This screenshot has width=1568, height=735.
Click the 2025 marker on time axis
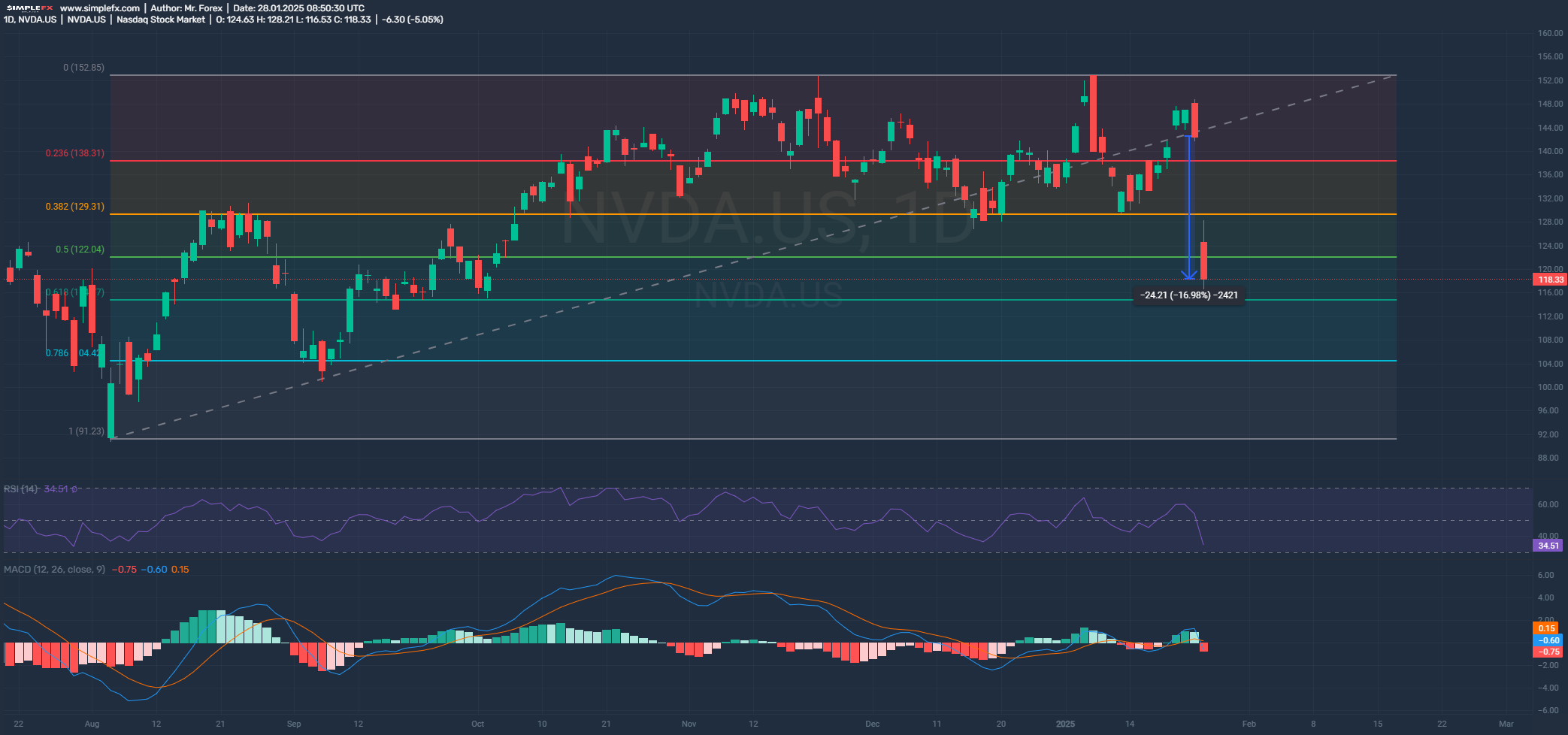point(1065,724)
